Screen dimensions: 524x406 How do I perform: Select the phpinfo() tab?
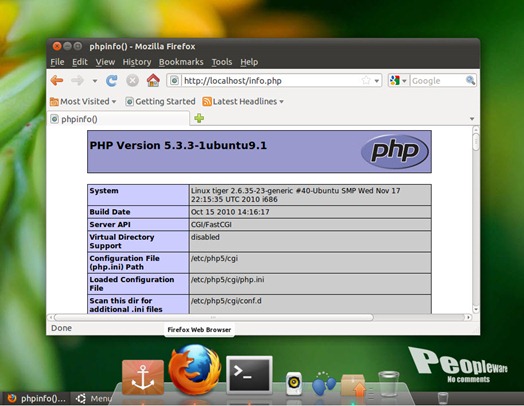point(119,119)
